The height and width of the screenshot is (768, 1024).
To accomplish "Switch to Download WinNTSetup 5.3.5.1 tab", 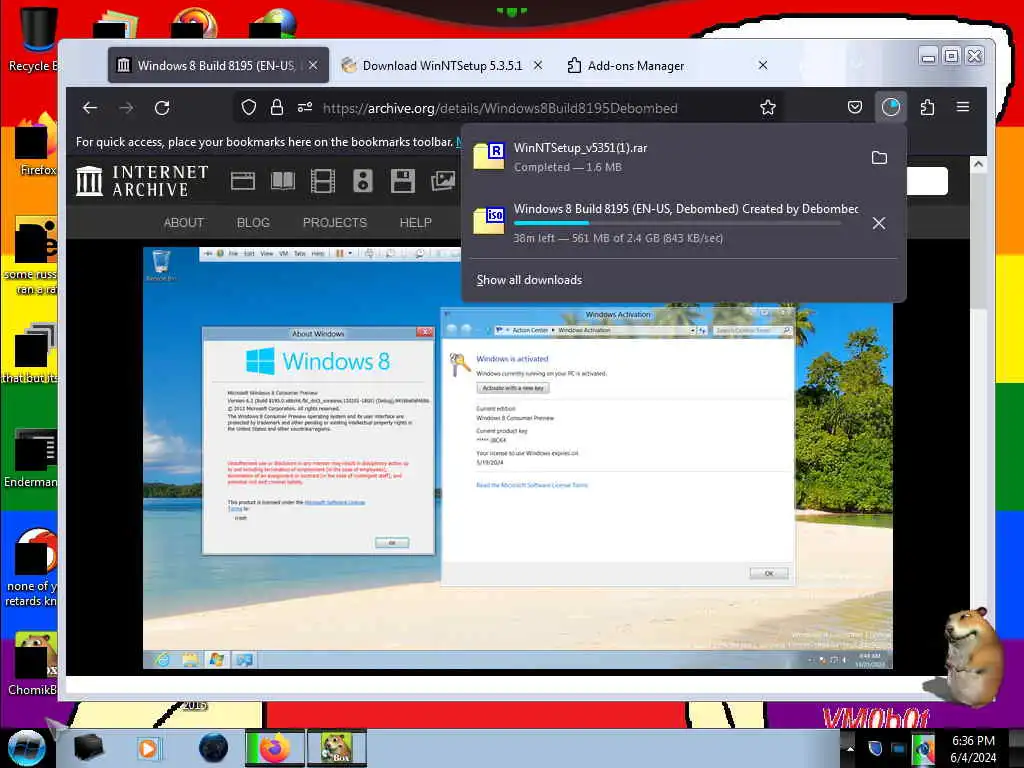I will tap(442, 65).
